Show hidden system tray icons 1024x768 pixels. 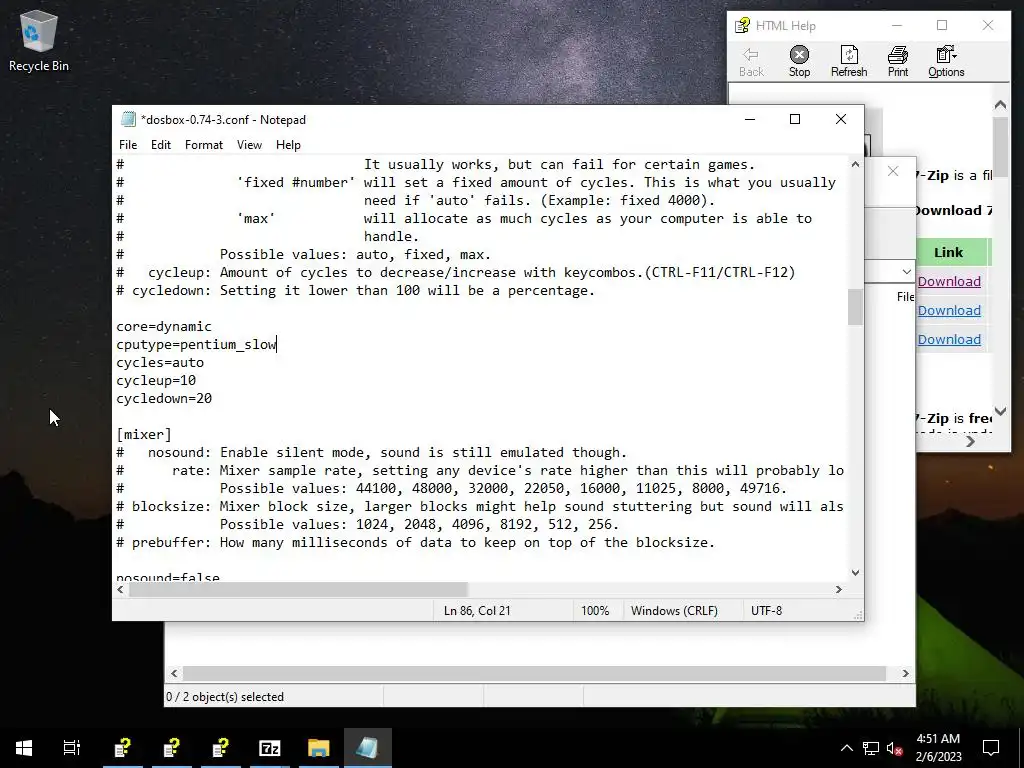pyautogui.click(x=846, y=748)
